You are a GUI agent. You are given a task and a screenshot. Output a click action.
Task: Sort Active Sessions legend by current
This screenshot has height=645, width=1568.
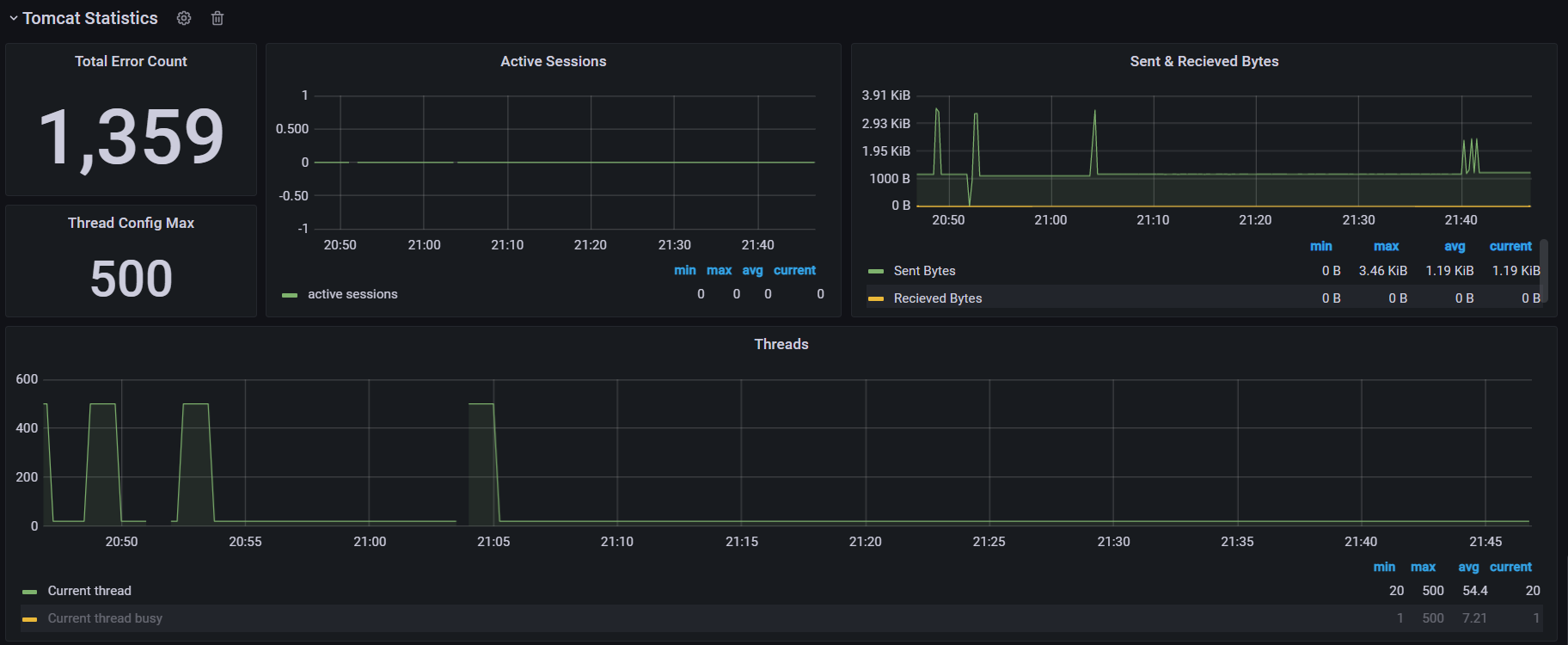point(794,270)
